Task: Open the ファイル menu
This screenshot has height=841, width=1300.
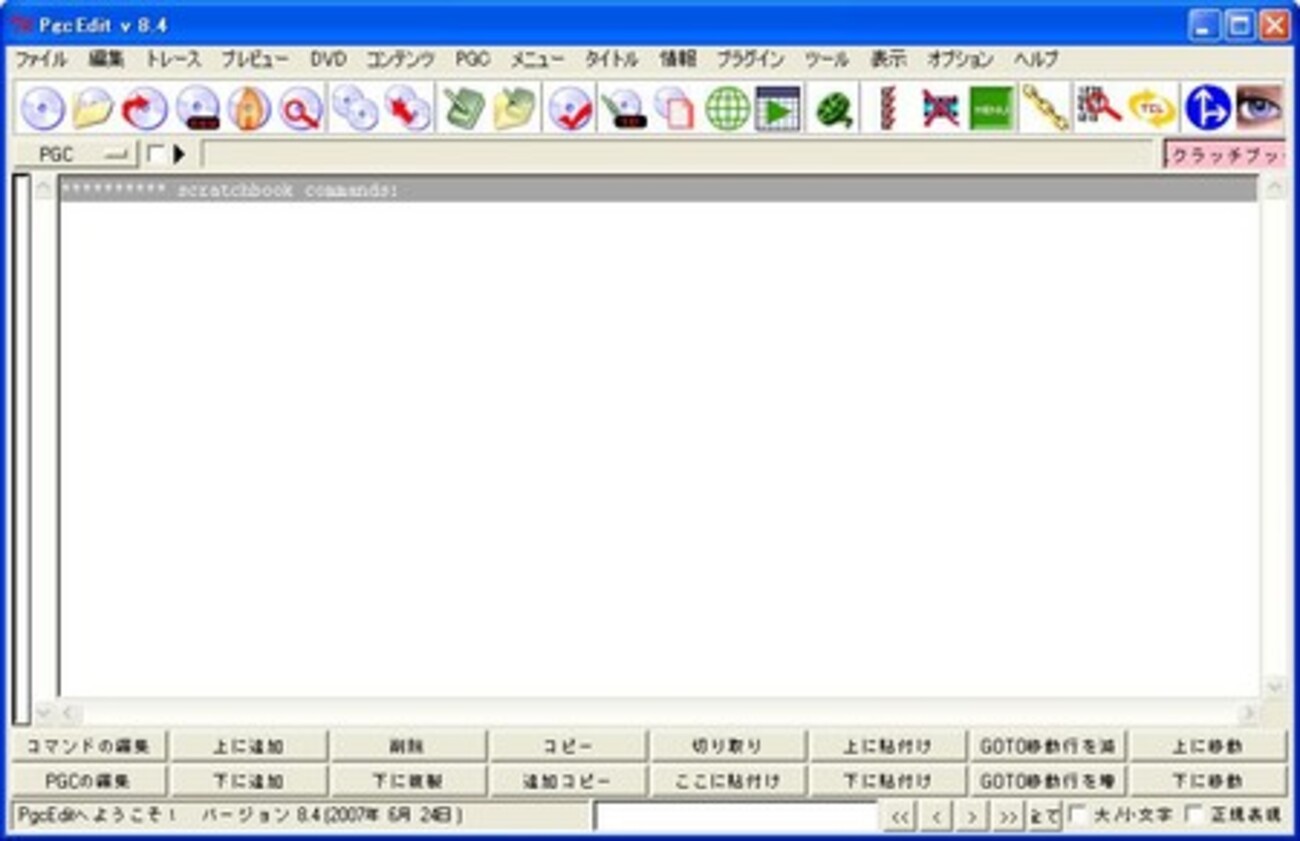Action: (41, 59)
